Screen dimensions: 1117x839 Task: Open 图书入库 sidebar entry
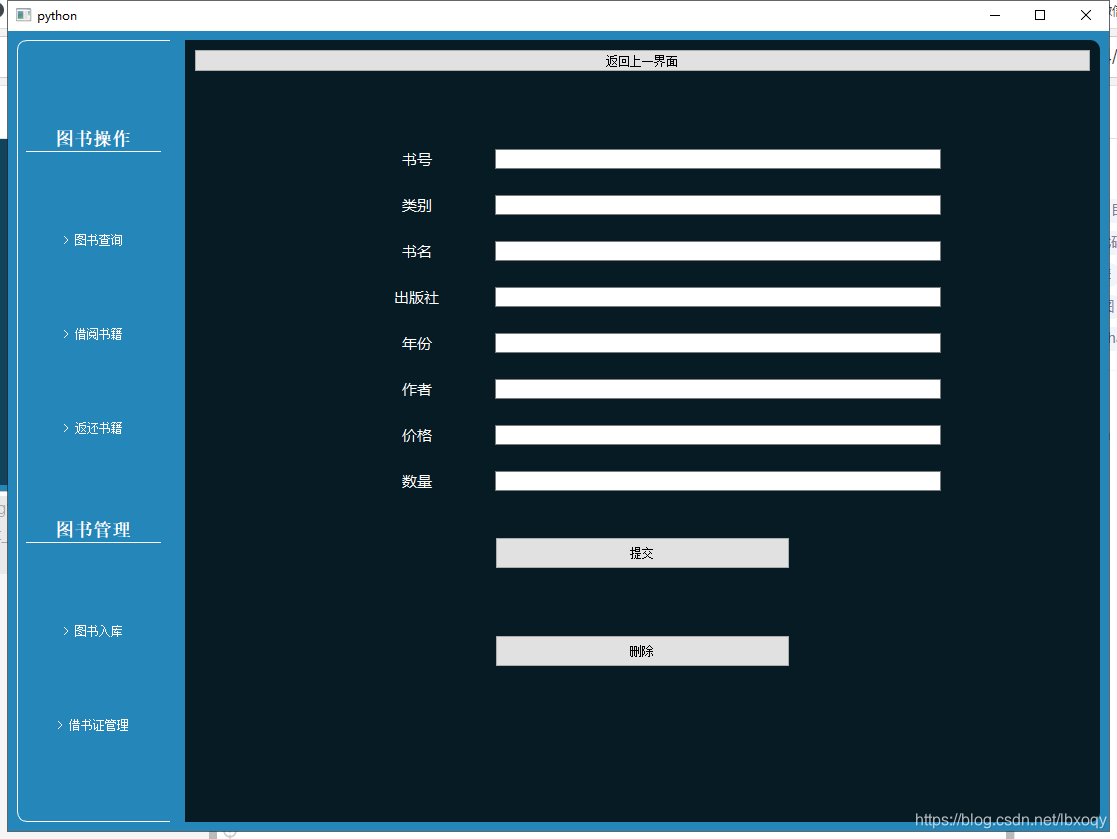(93, 631)
